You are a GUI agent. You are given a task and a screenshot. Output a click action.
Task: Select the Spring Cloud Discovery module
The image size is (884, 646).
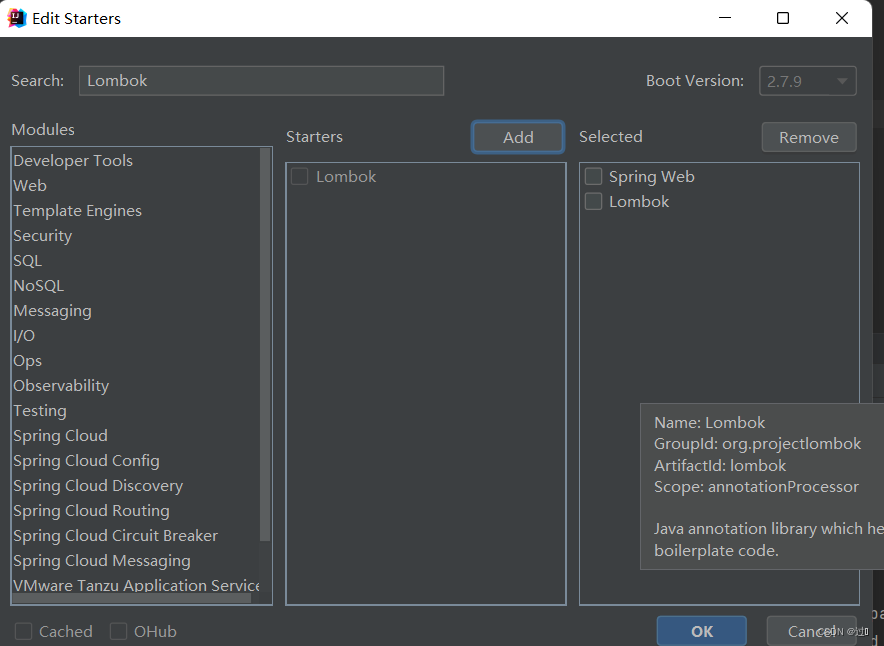135,485
